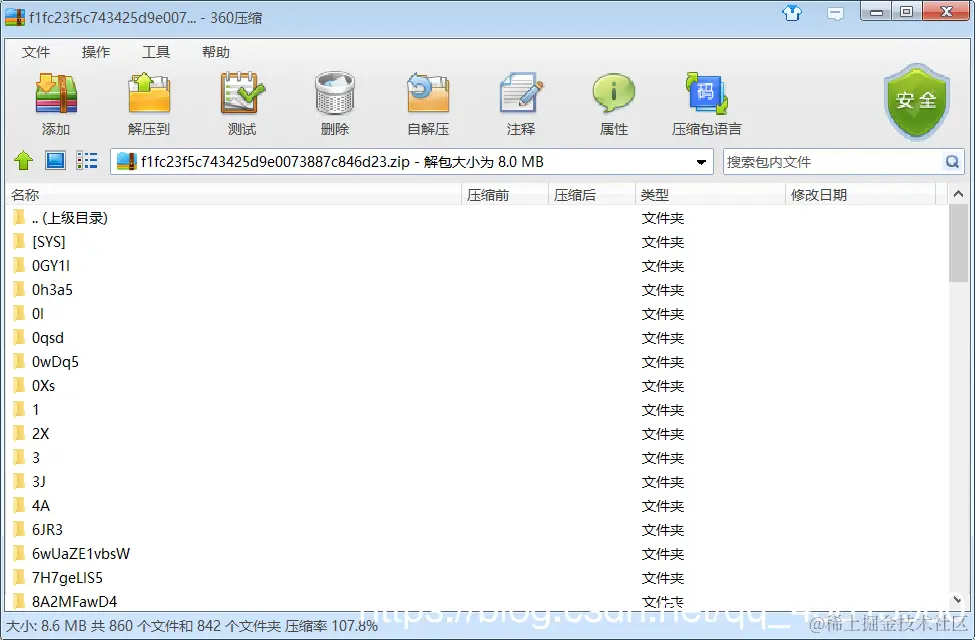
Task: Click folder icon of 0GY1I row
Action: tap(20, 266)
